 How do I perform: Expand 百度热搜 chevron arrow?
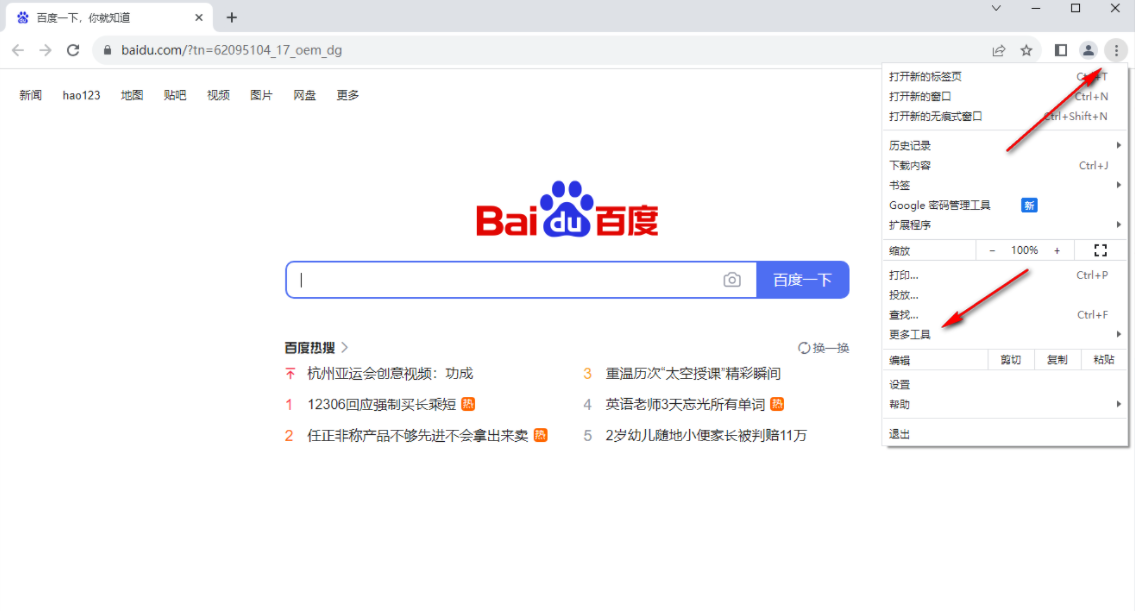[345, 347]
